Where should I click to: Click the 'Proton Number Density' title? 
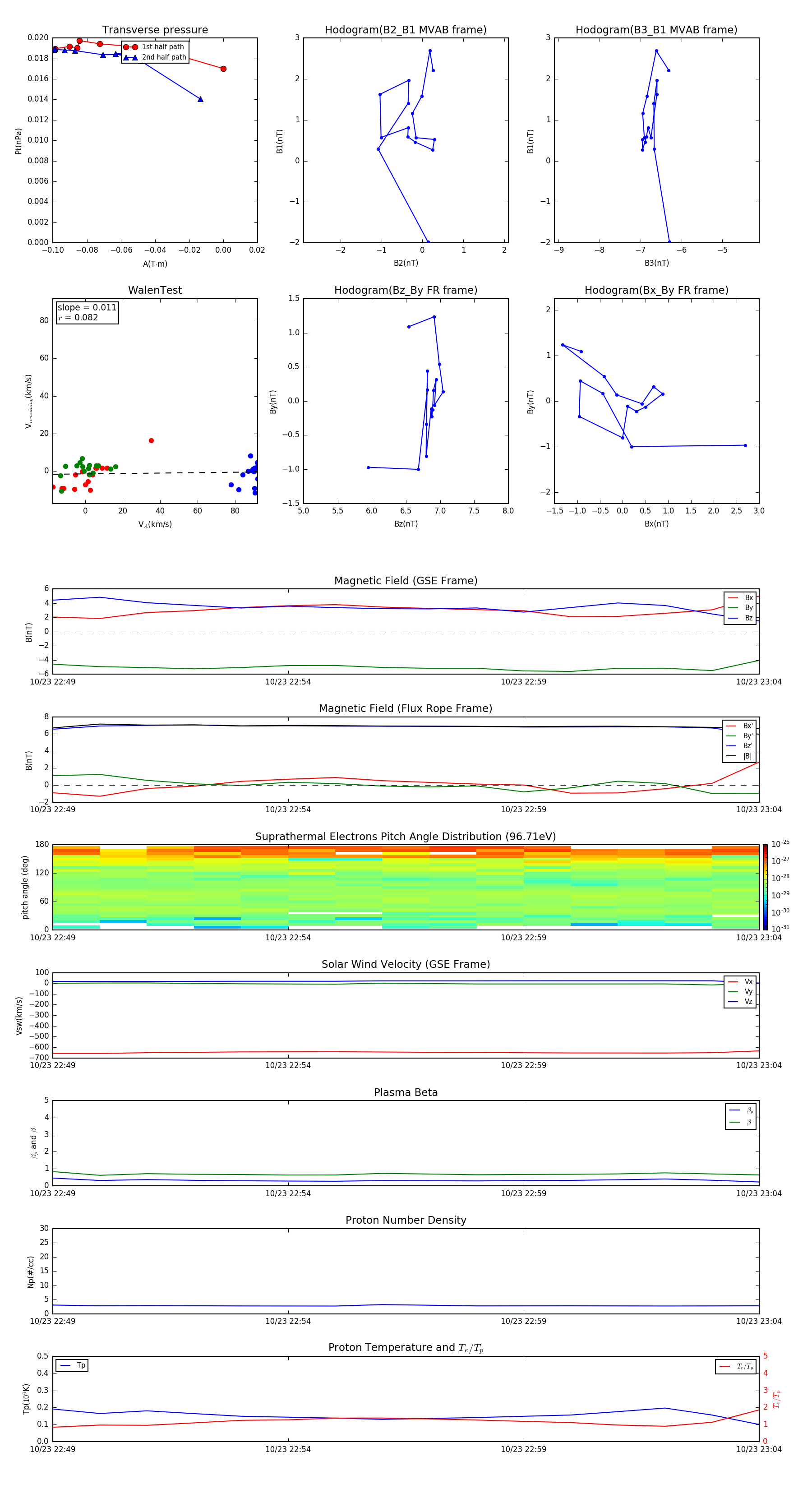(x=406, y=1220)
